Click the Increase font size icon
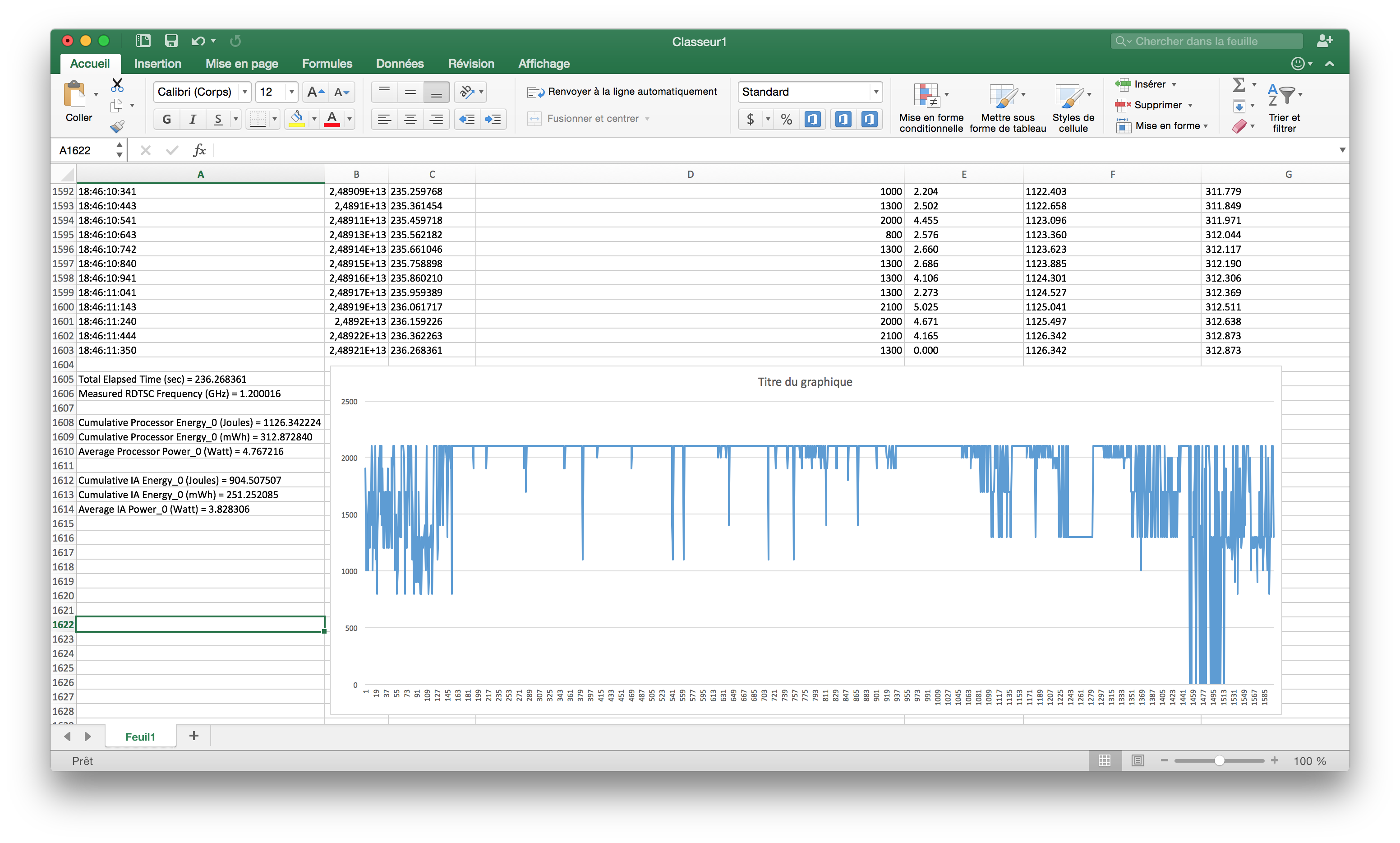The height and width of the screenshot is (843, 1400). tap(315, 92)
